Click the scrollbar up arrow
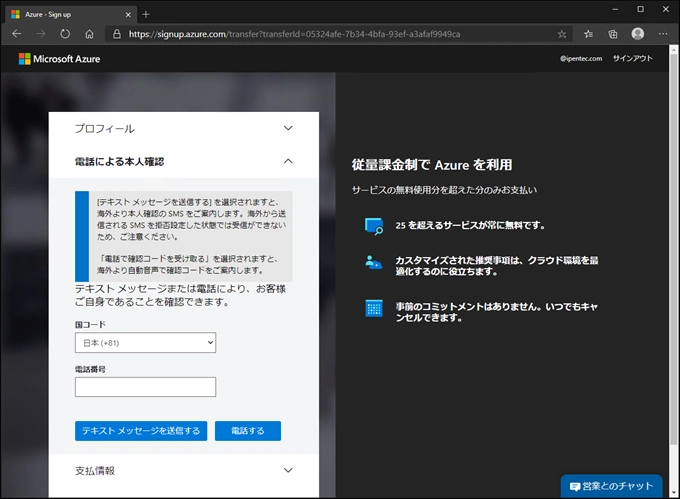The image size is (680, 499). click(673, 49)
